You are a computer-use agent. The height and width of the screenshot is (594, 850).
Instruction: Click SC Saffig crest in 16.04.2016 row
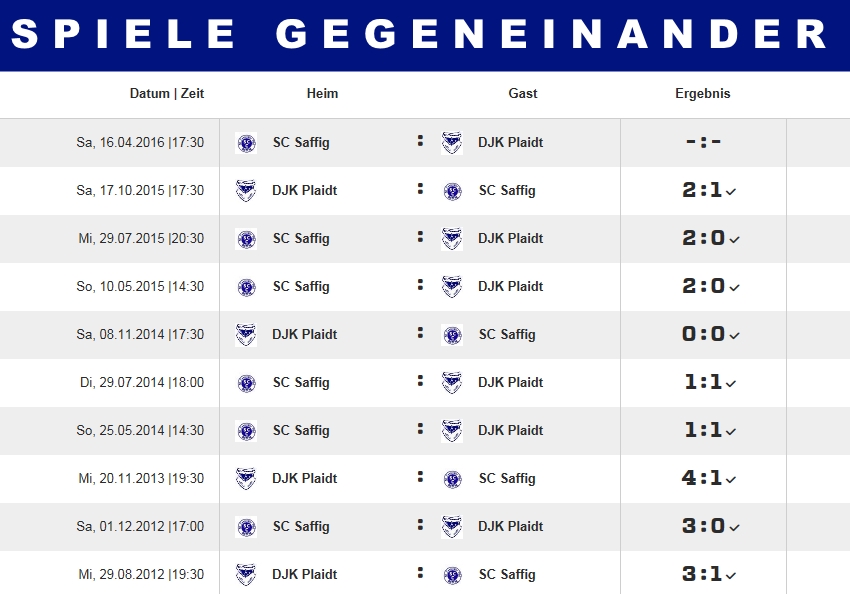[246, 143]
